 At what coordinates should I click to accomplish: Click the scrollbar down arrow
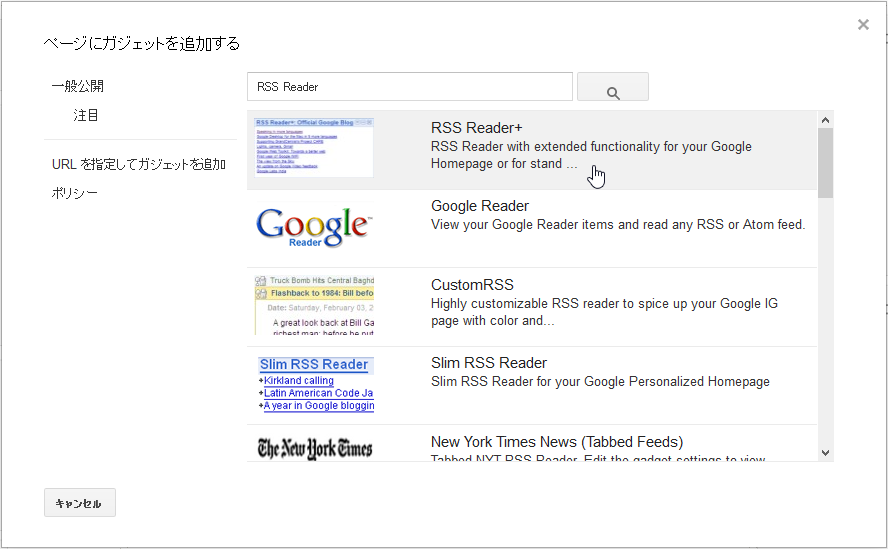(x=825, y=453)
